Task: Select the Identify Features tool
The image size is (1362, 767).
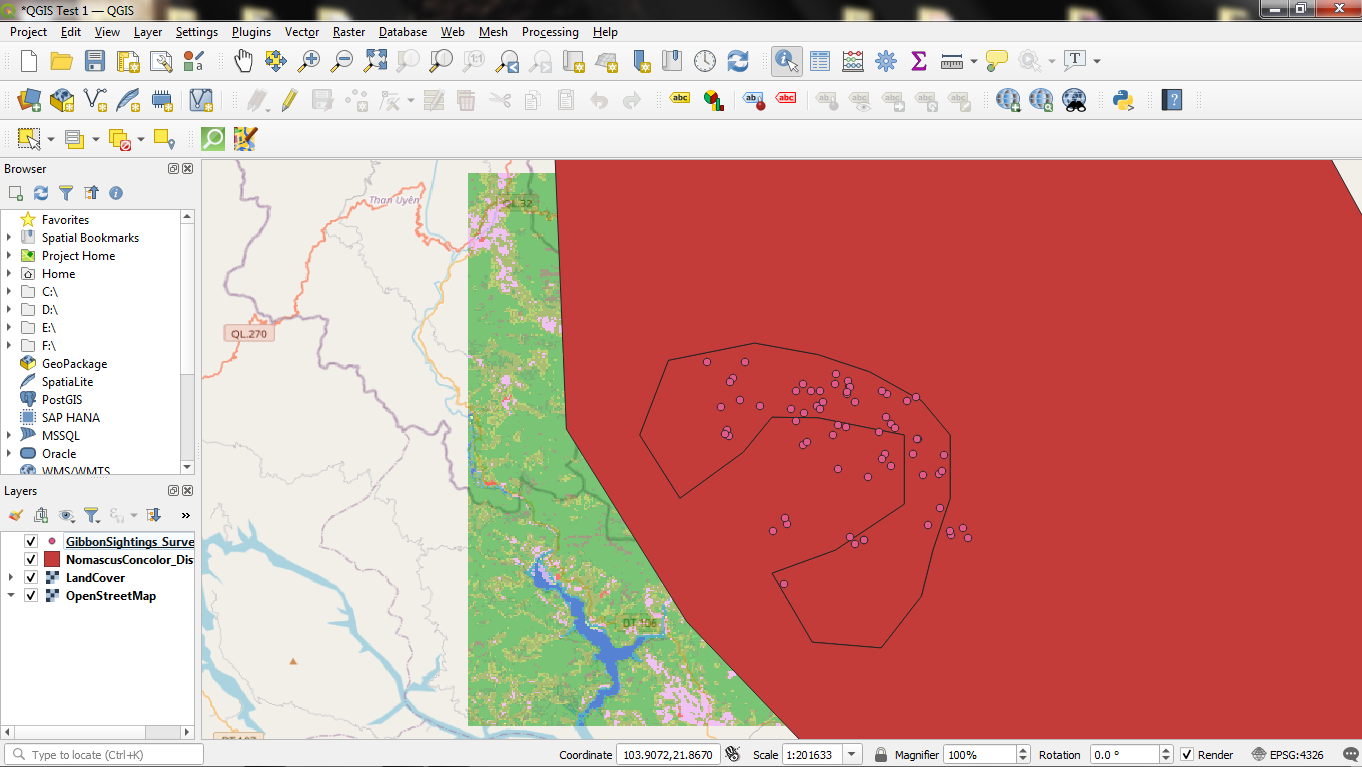Action: pos(786,61)
